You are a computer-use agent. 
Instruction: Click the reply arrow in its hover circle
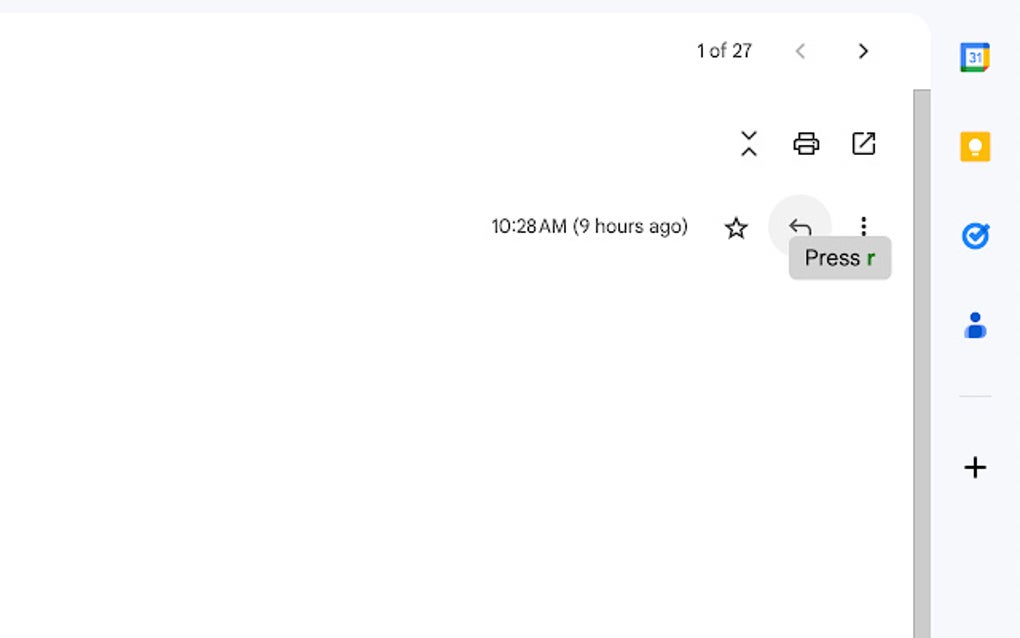coord(800,226)
